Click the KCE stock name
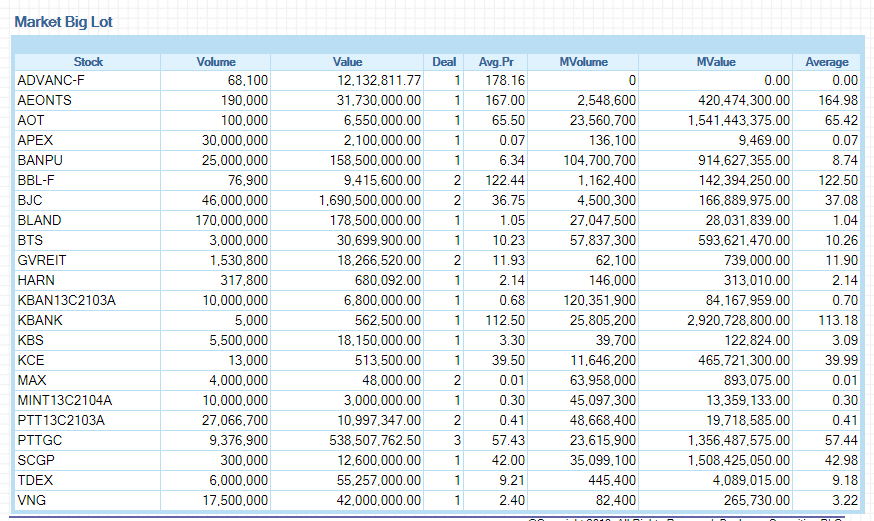Screen dimensions: 874x521 click(31, 361)
